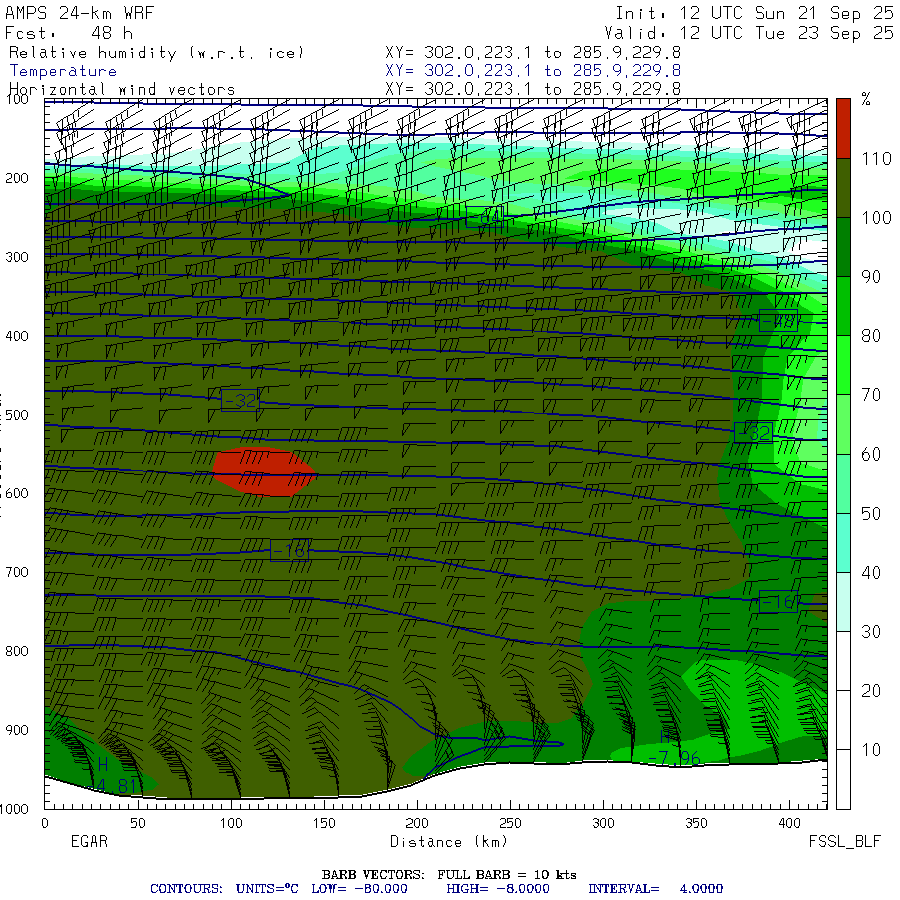900x900 pixels.
Task: Click the 'INTERVAL= 4.0000' legend value
Action: coord(655,889)
